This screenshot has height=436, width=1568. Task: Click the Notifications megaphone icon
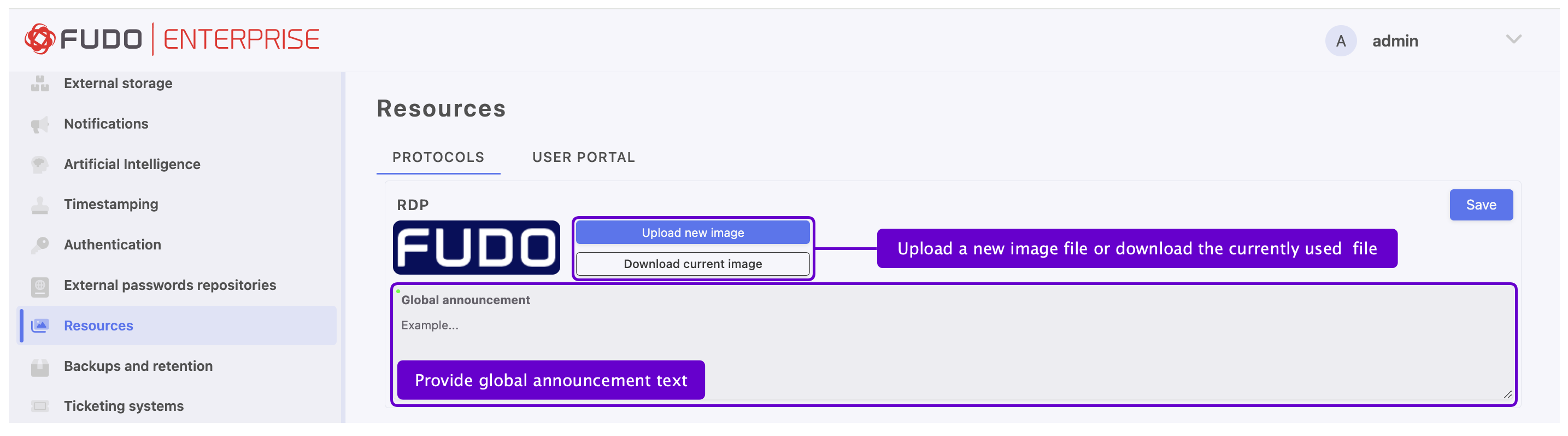pyautogui.click(x=39, y=124)
